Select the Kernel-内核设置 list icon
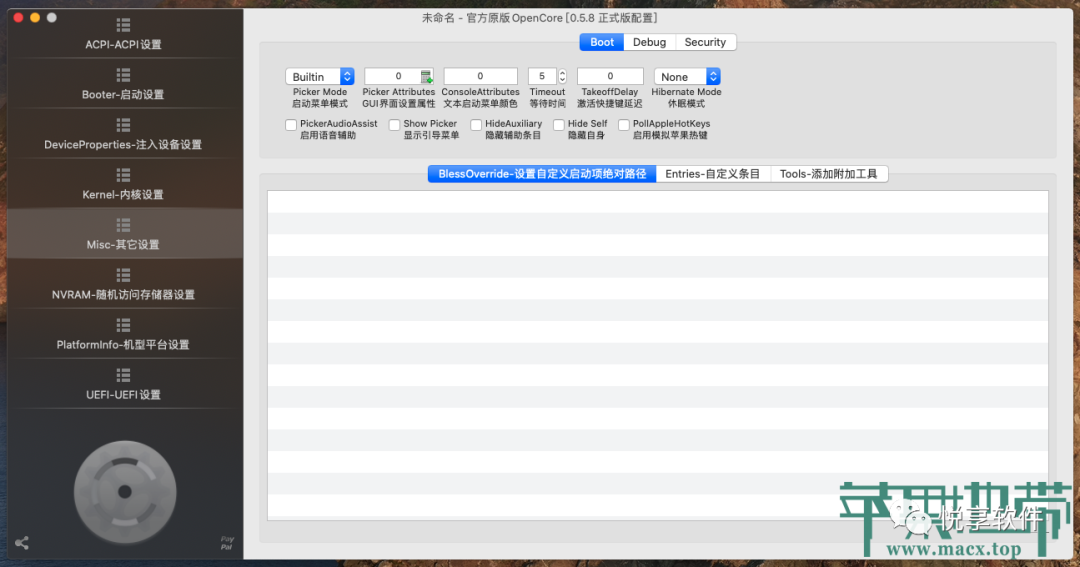The image size is (1080, 567). click(x=123, y=175)
